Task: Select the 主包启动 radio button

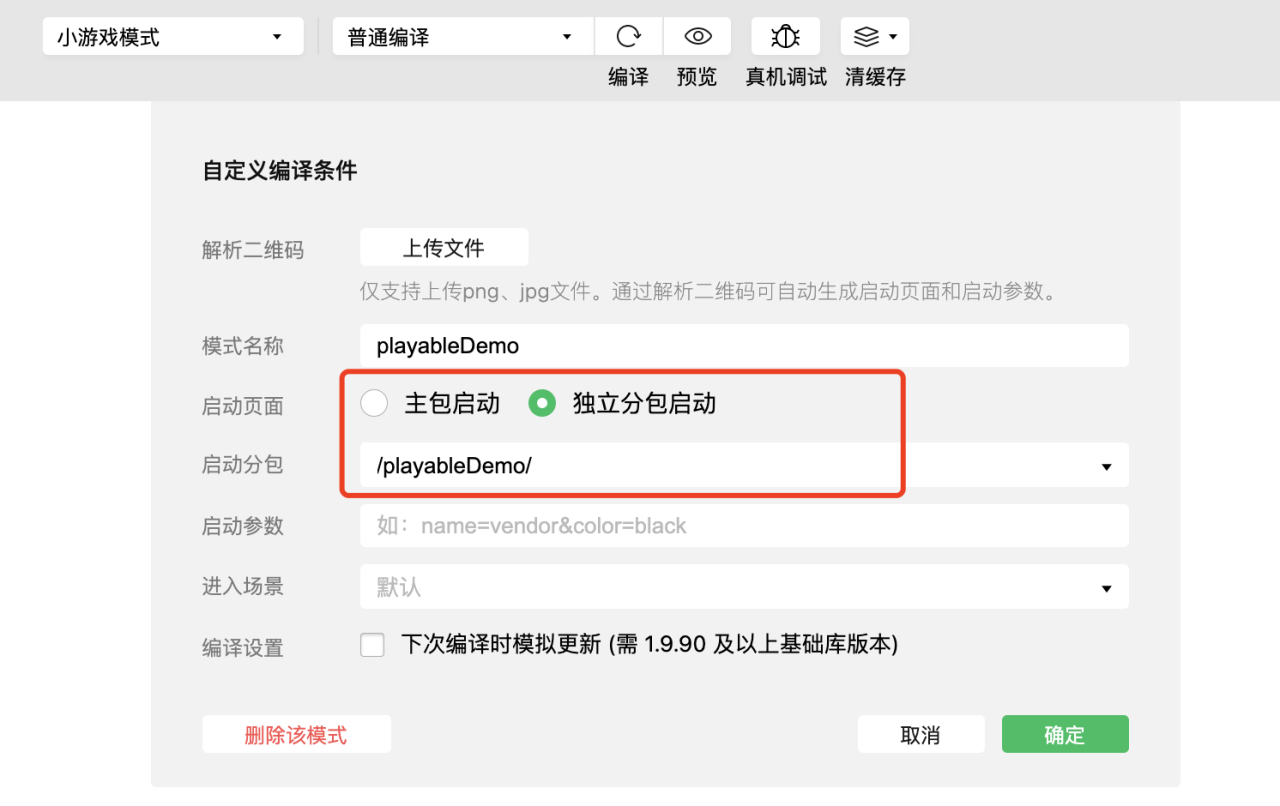Action: (374, 403)
